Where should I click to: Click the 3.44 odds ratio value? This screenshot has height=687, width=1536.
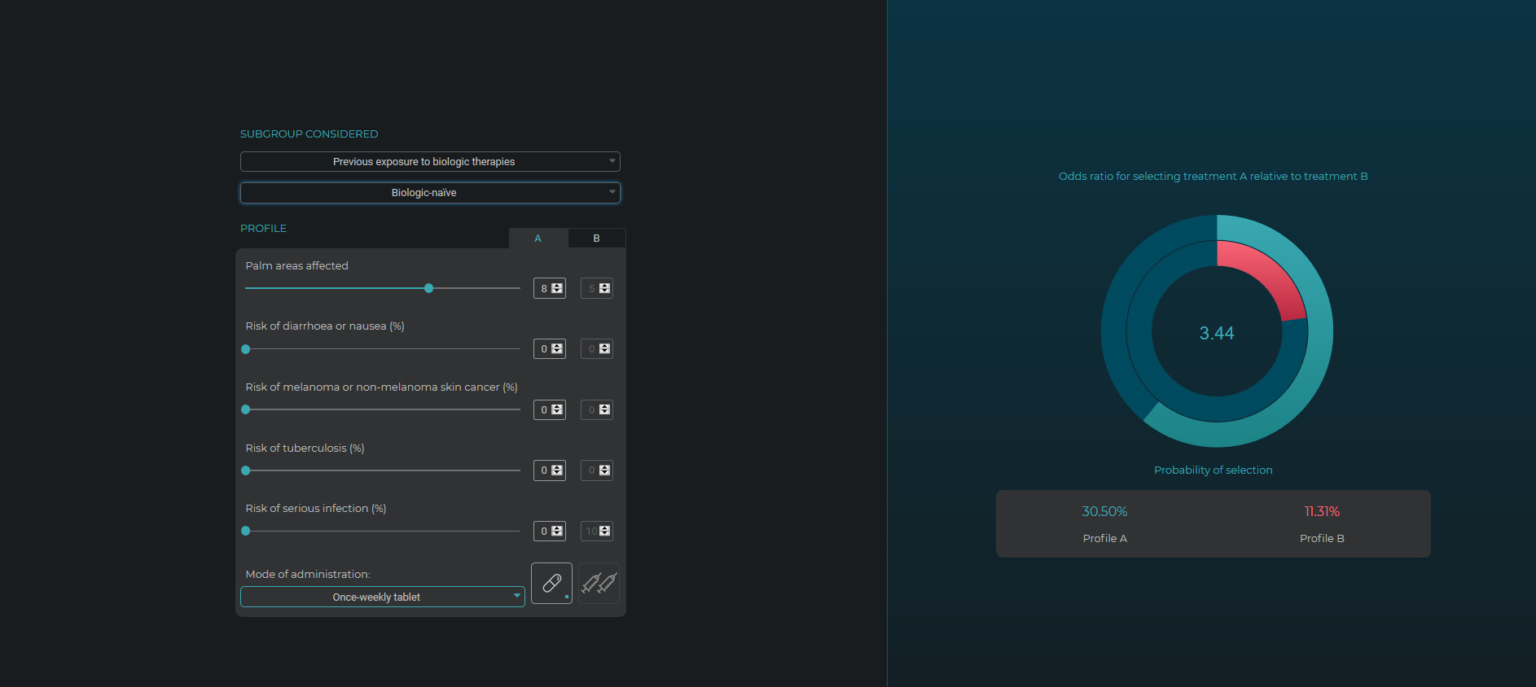click(x=1217, y=333)
